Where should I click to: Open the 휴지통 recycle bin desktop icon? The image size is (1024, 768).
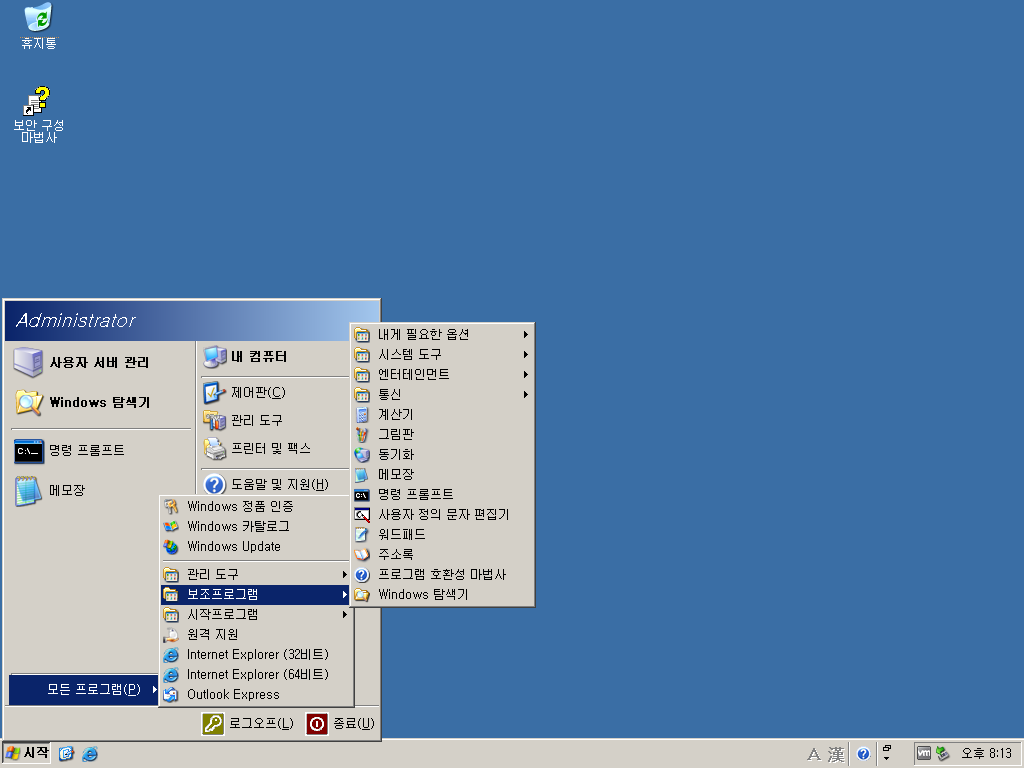39,18
